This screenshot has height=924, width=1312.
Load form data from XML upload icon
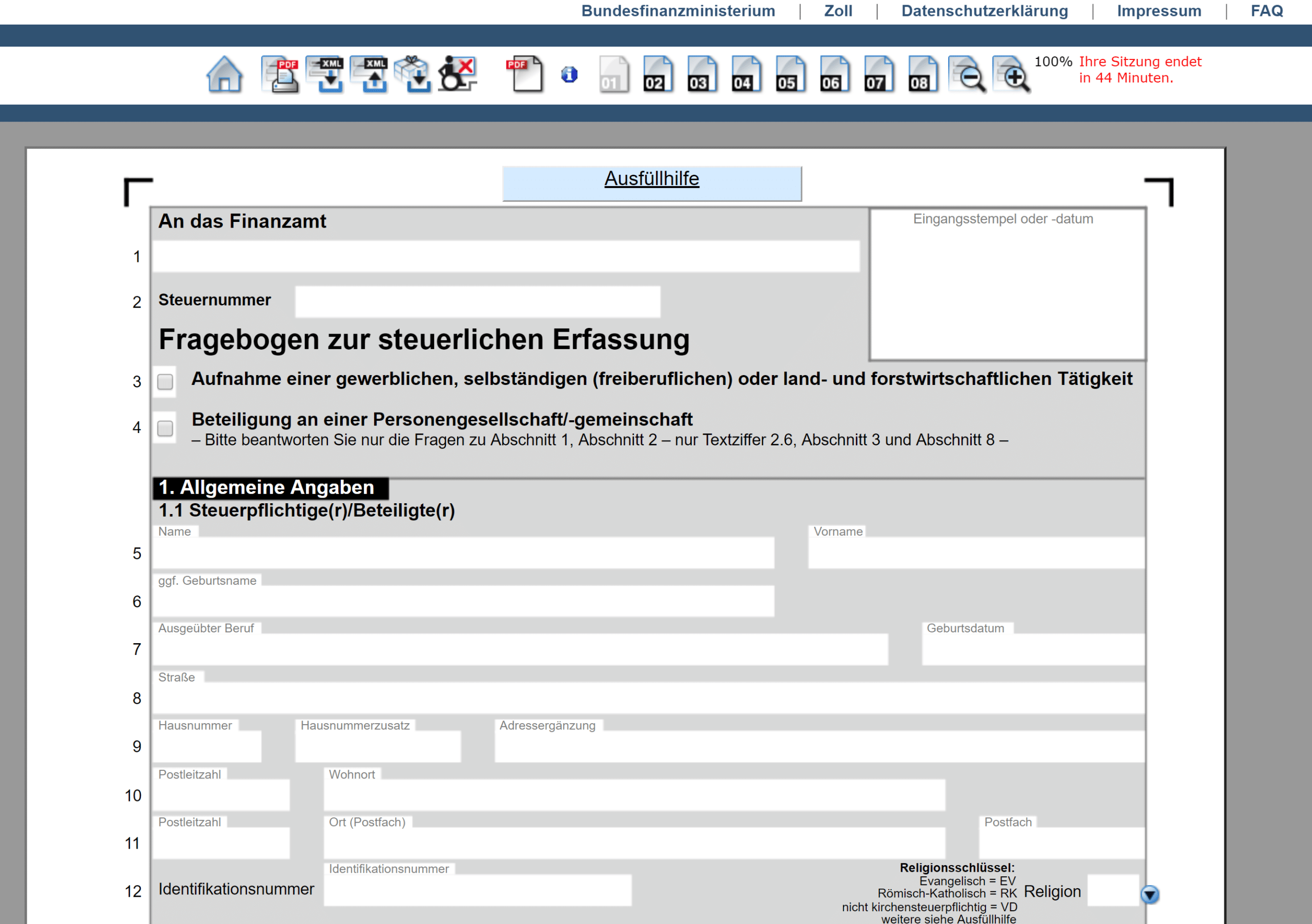368,74
